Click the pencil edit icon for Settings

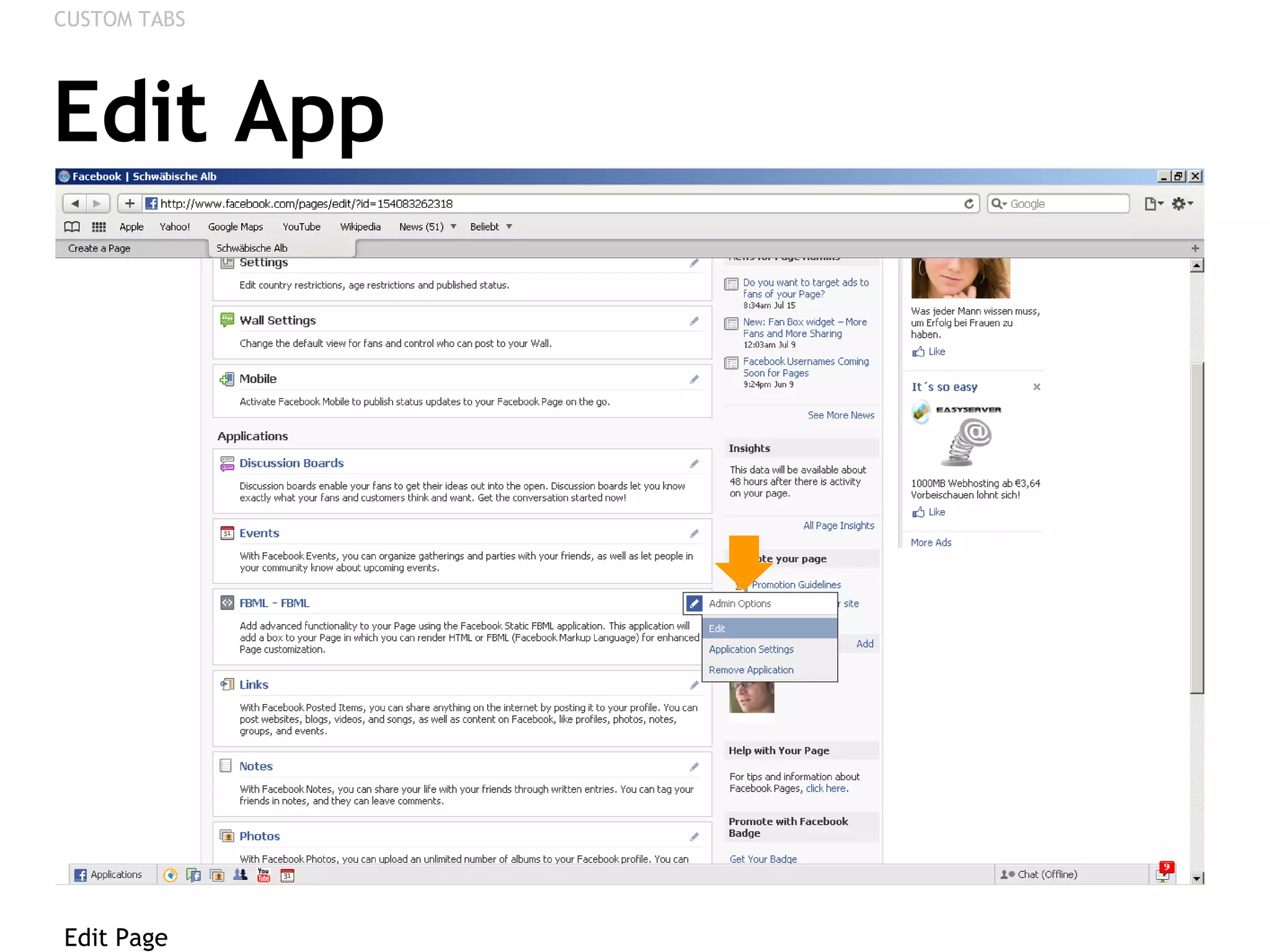coord(694,263)
